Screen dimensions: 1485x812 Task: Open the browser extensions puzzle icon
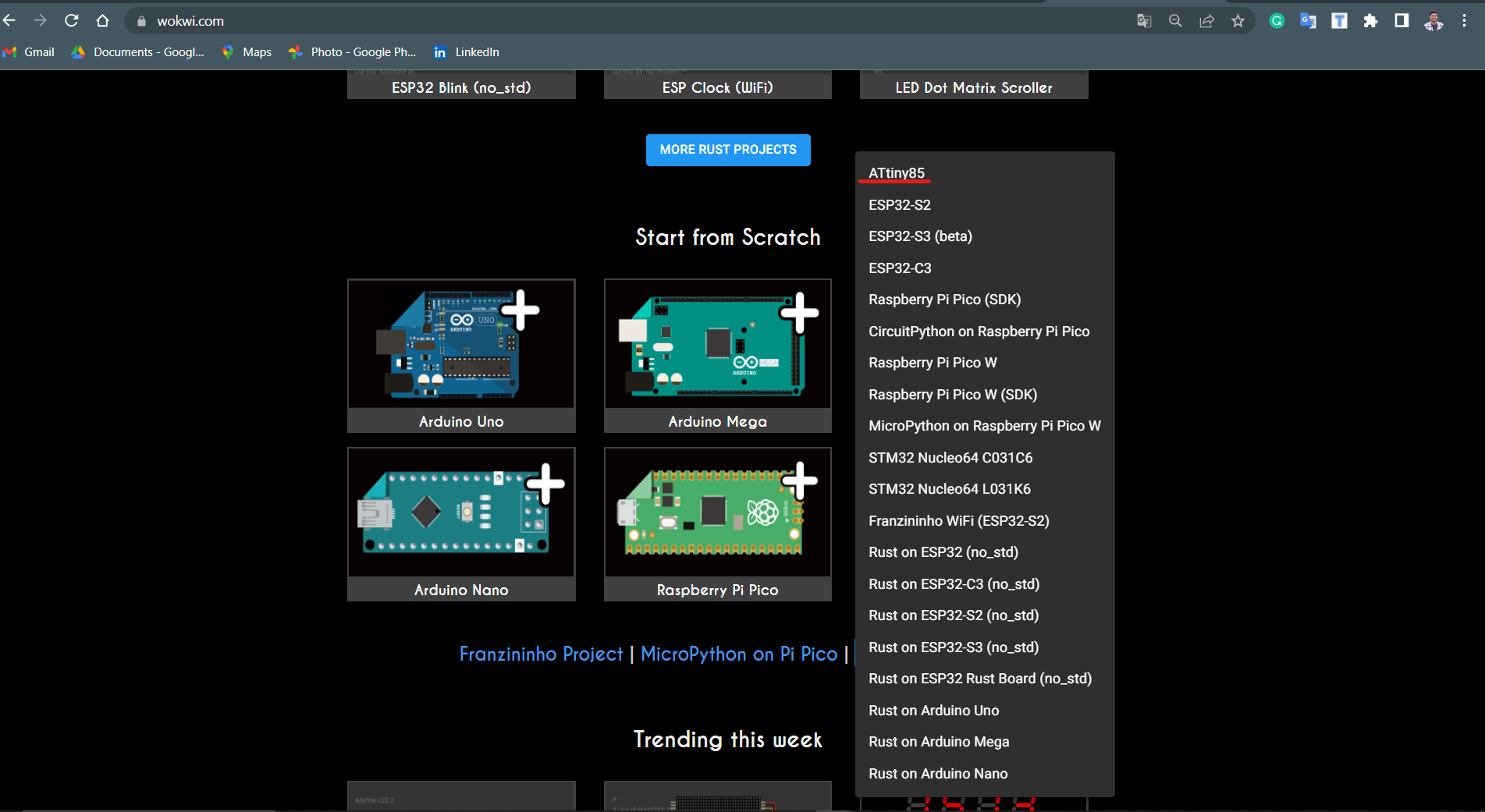(1370, 21)
